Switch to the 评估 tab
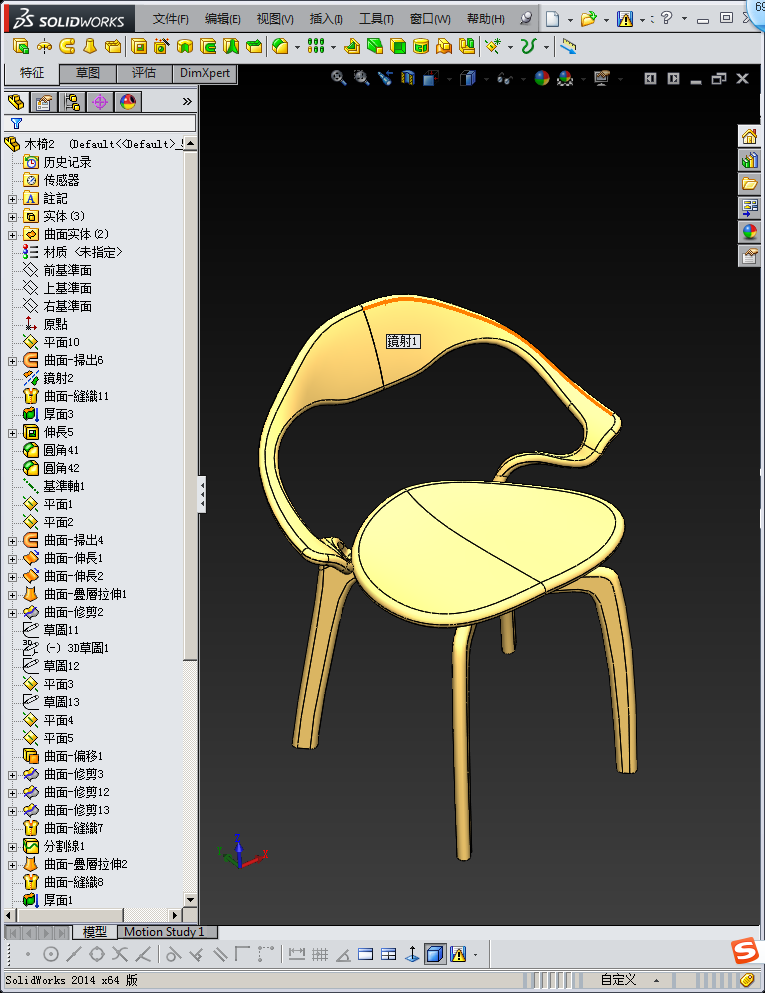Screen dimensions: 765x993 point(144,73)
